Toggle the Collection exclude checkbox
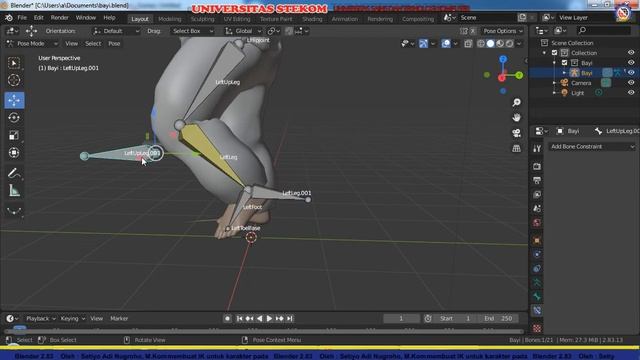This screenshot has width=640, height=360. pyautogui.click(x=554, y=53)
